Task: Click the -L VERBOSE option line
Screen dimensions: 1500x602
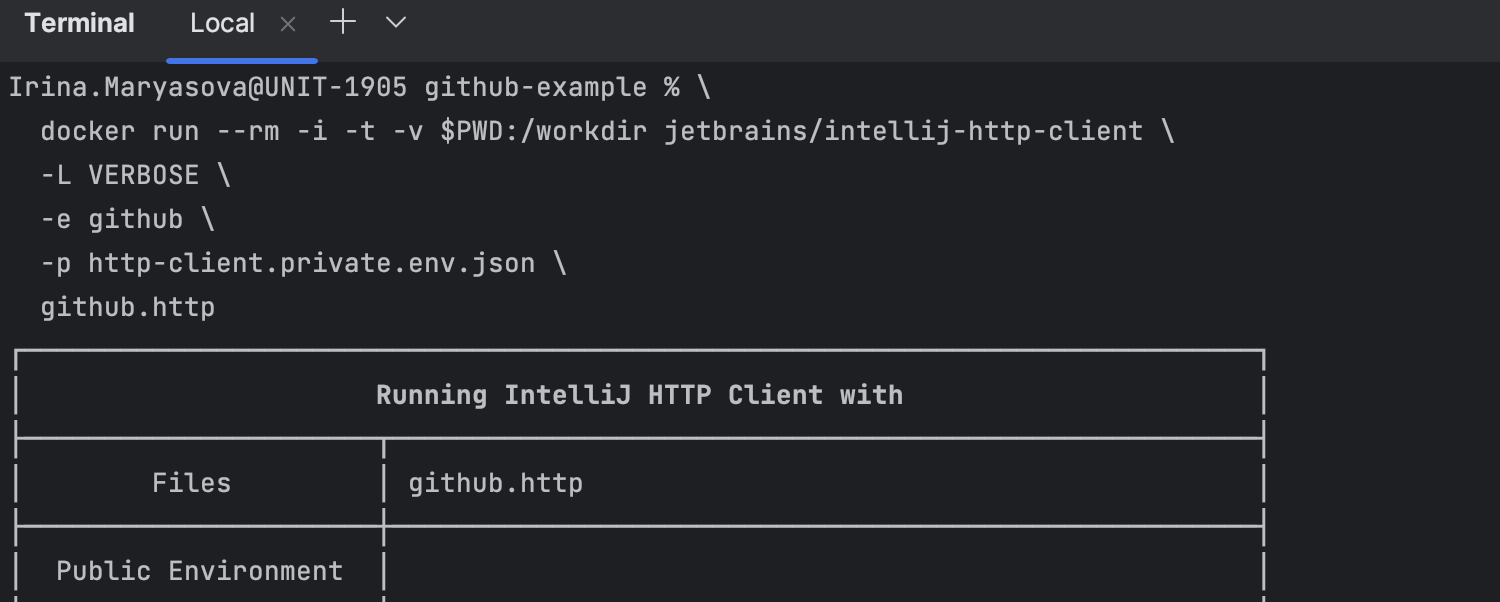Action: pos(136,176)
